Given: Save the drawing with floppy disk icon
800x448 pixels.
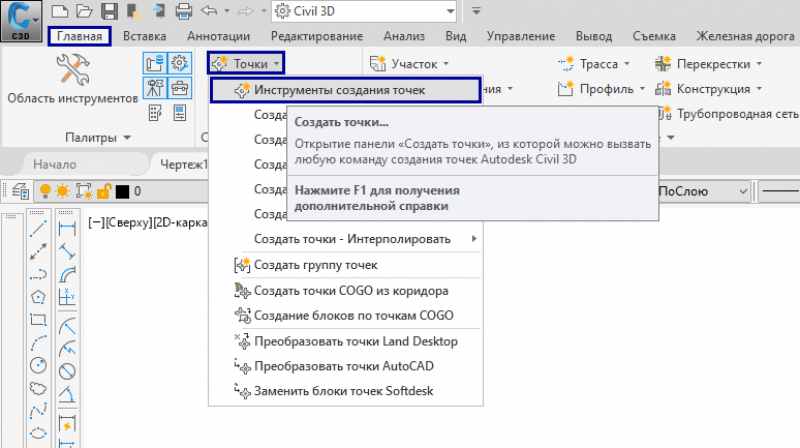Looking at the screenshot, I should tap(109, 11).
